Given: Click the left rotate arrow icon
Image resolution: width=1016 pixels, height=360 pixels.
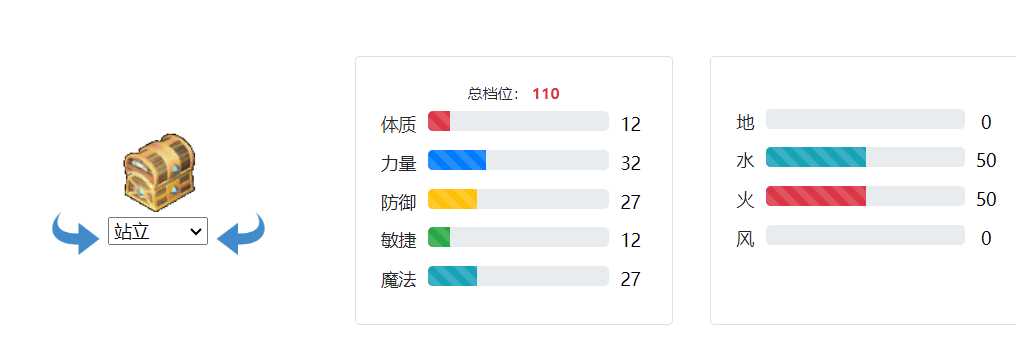Looking at the screenshot, I should 75,233.
